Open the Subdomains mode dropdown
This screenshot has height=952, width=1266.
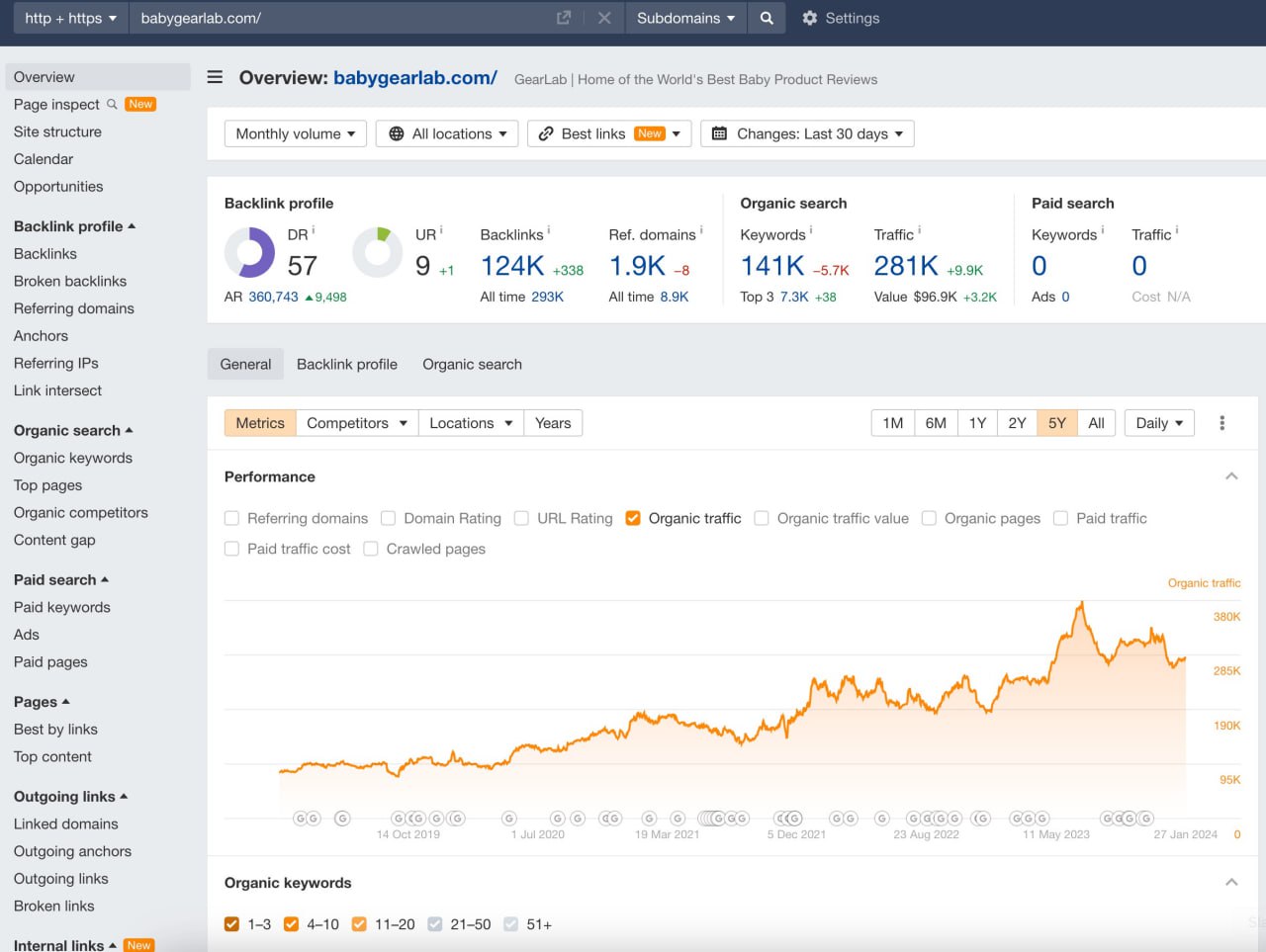[x=685, y=18]
